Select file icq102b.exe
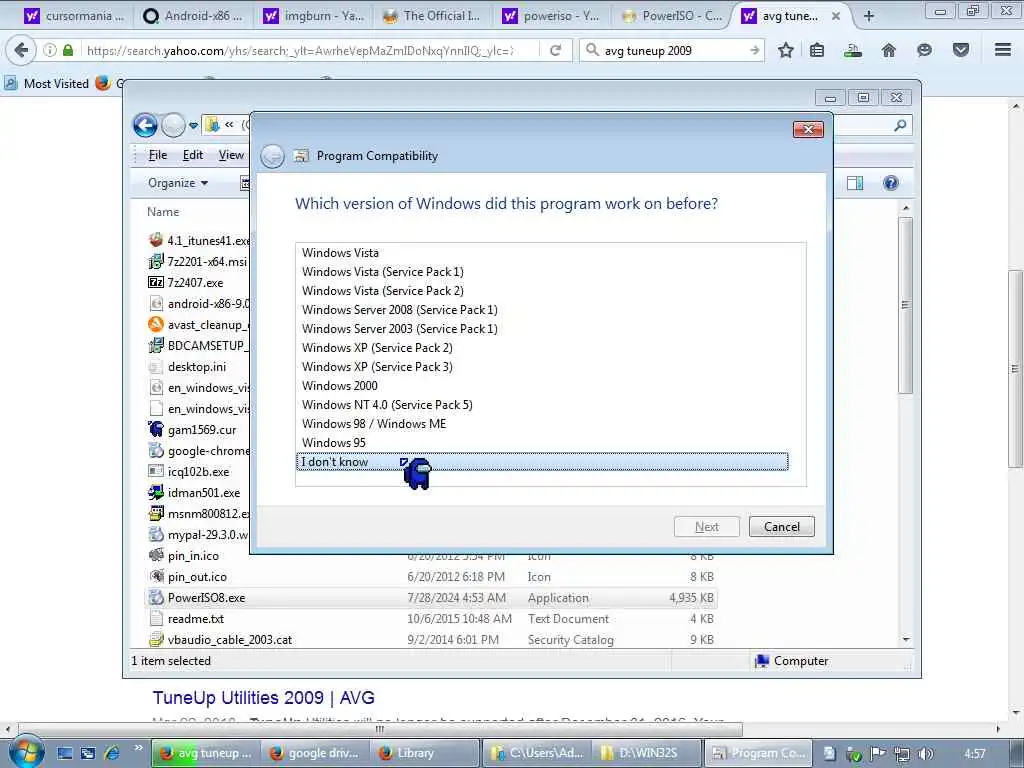 (189, 471)
